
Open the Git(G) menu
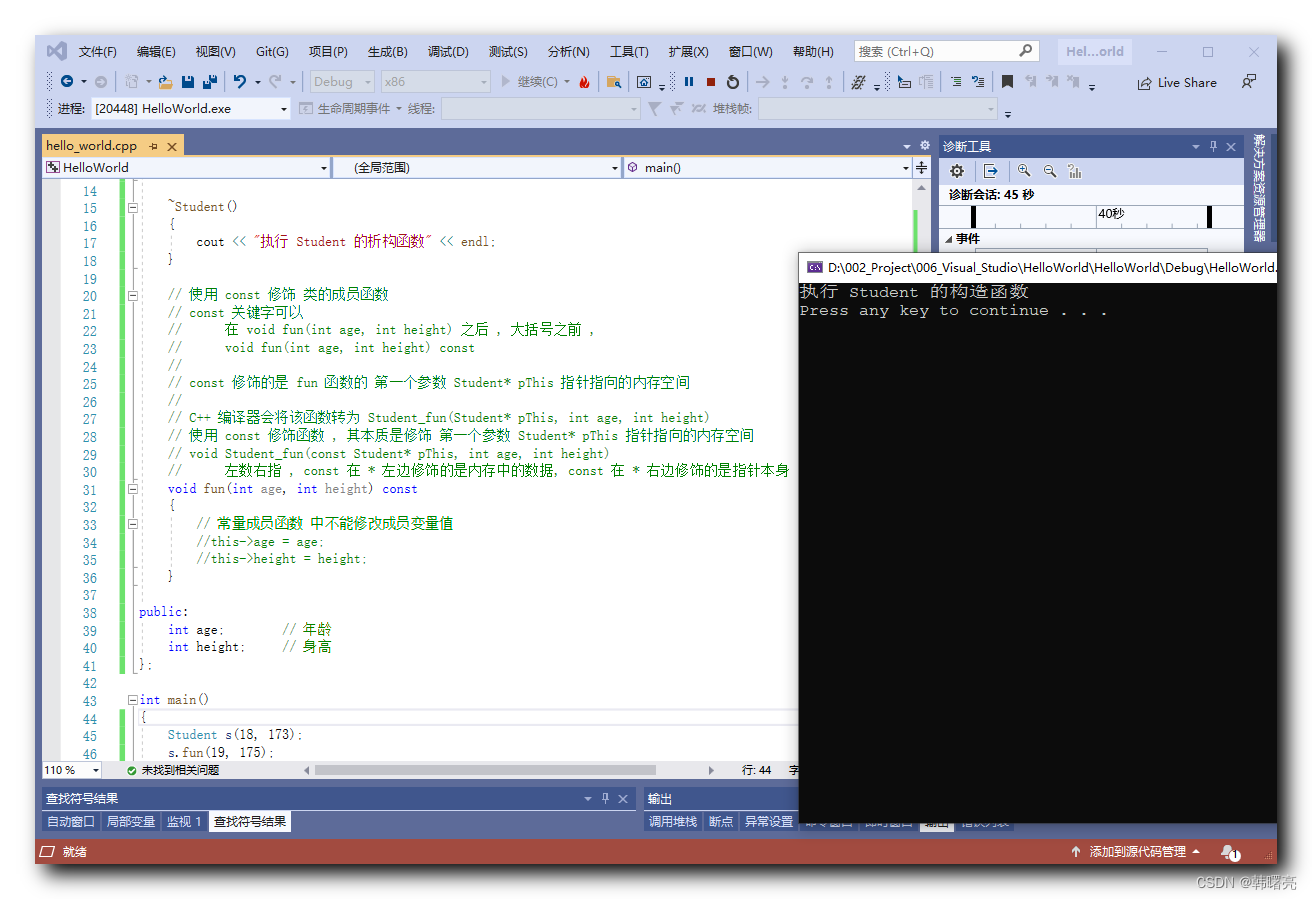click(x=272, y=51)
